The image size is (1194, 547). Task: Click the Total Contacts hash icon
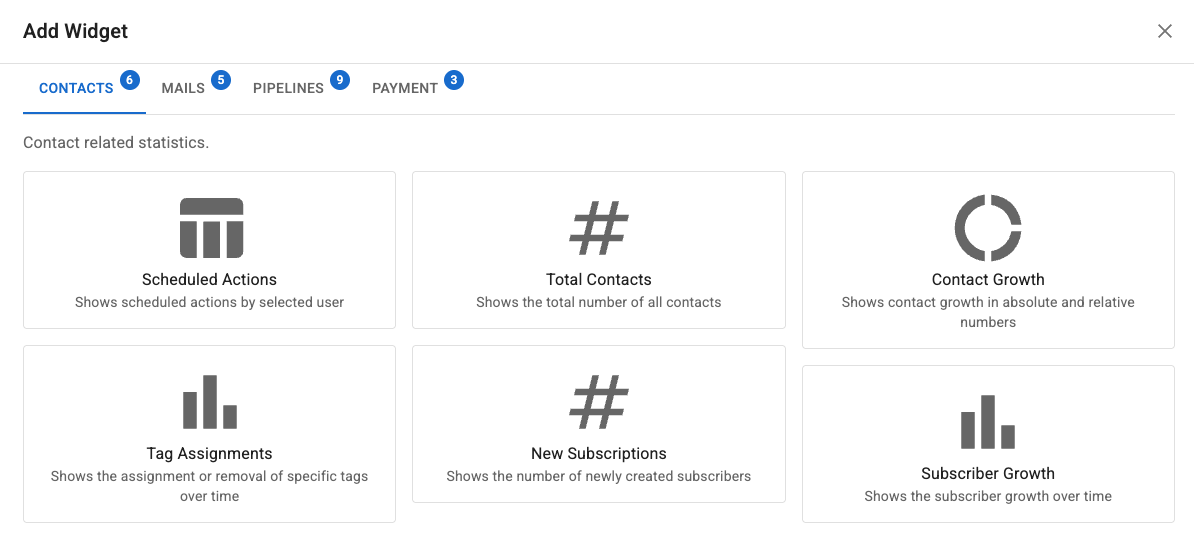(599, 228)
